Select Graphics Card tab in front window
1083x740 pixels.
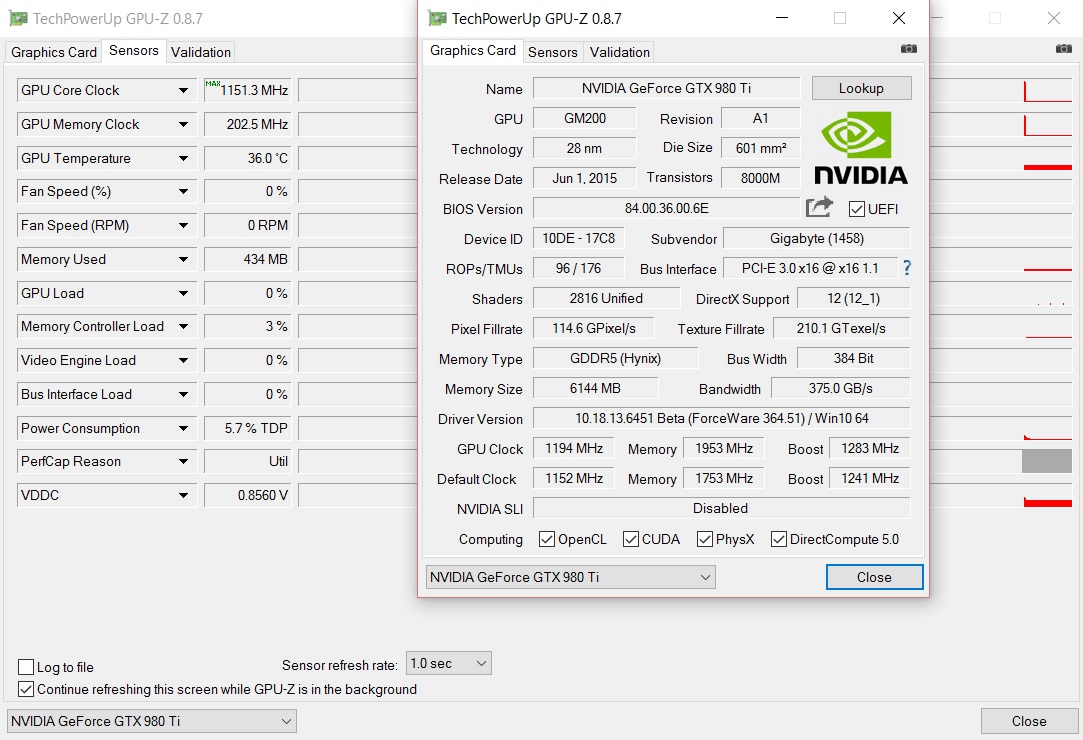pos(472,50)
